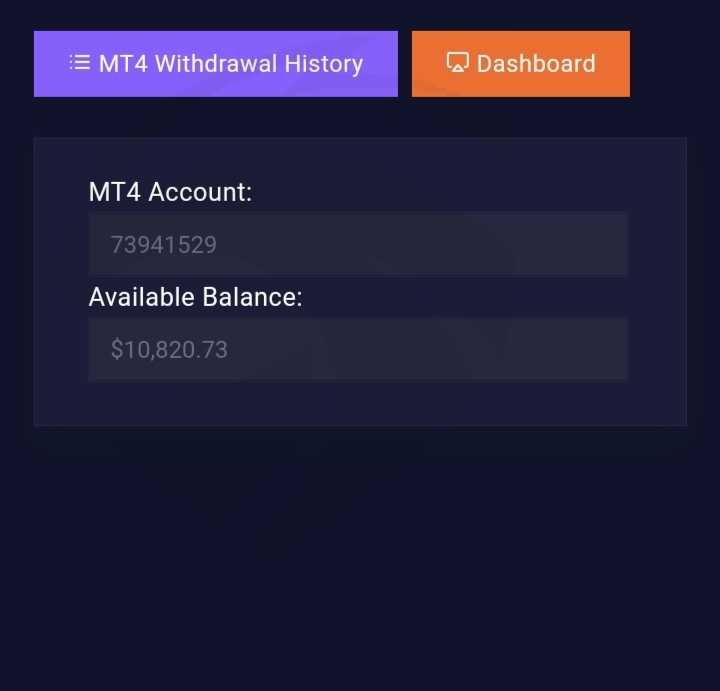Click empty right area of Available Balance field
Screen dimensions: 720x691
tap(459, 349)
